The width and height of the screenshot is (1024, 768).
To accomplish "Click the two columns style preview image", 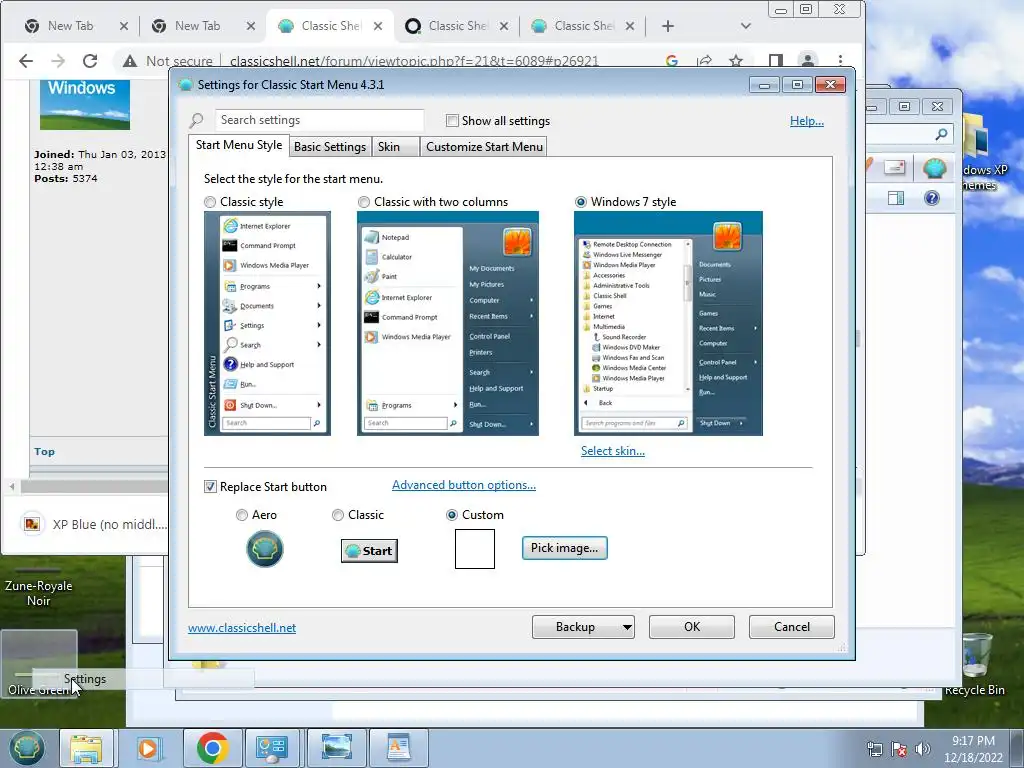I will coord(447,323).
